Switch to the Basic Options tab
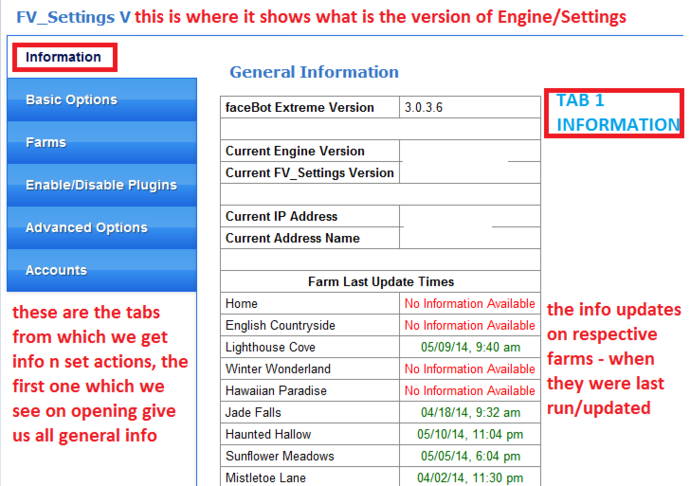This screenshot has height=486, width=690. tap(102, 99)
